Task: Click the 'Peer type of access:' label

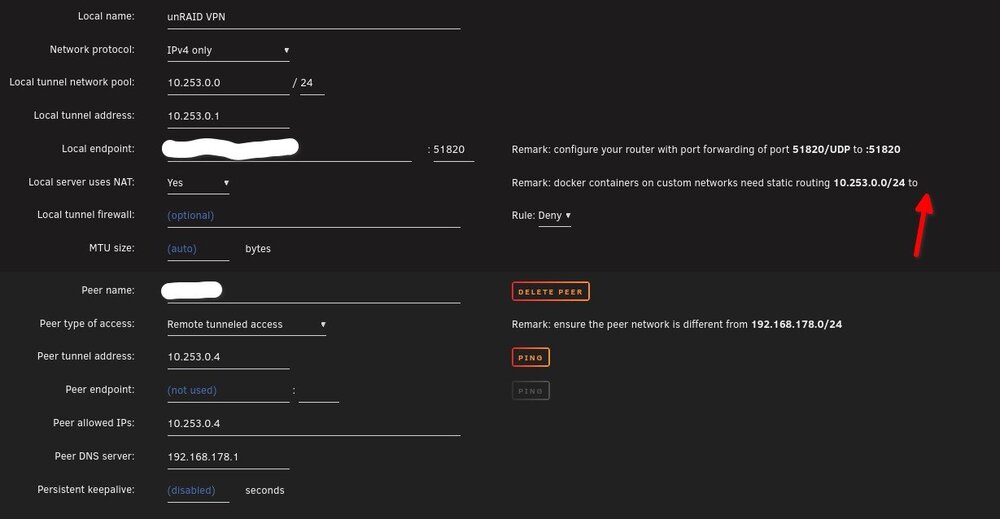Action: point(87,323)
